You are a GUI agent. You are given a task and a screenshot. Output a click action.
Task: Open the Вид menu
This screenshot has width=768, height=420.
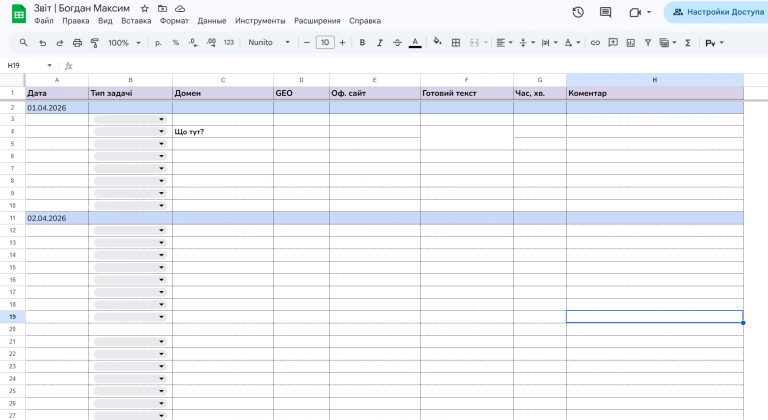tap(105, 21)
